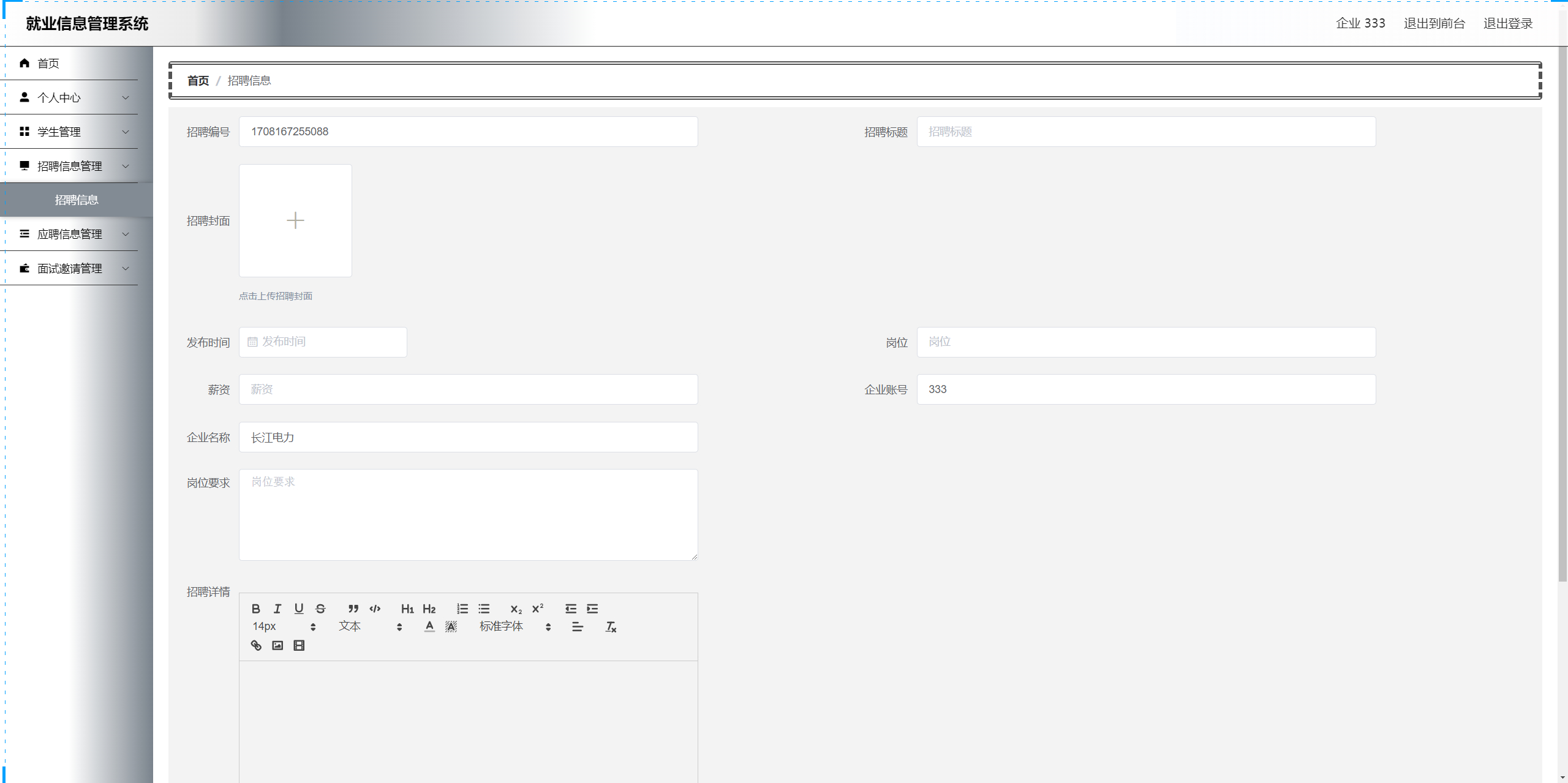Insert a video into the editor

click(x=299, y=645)
